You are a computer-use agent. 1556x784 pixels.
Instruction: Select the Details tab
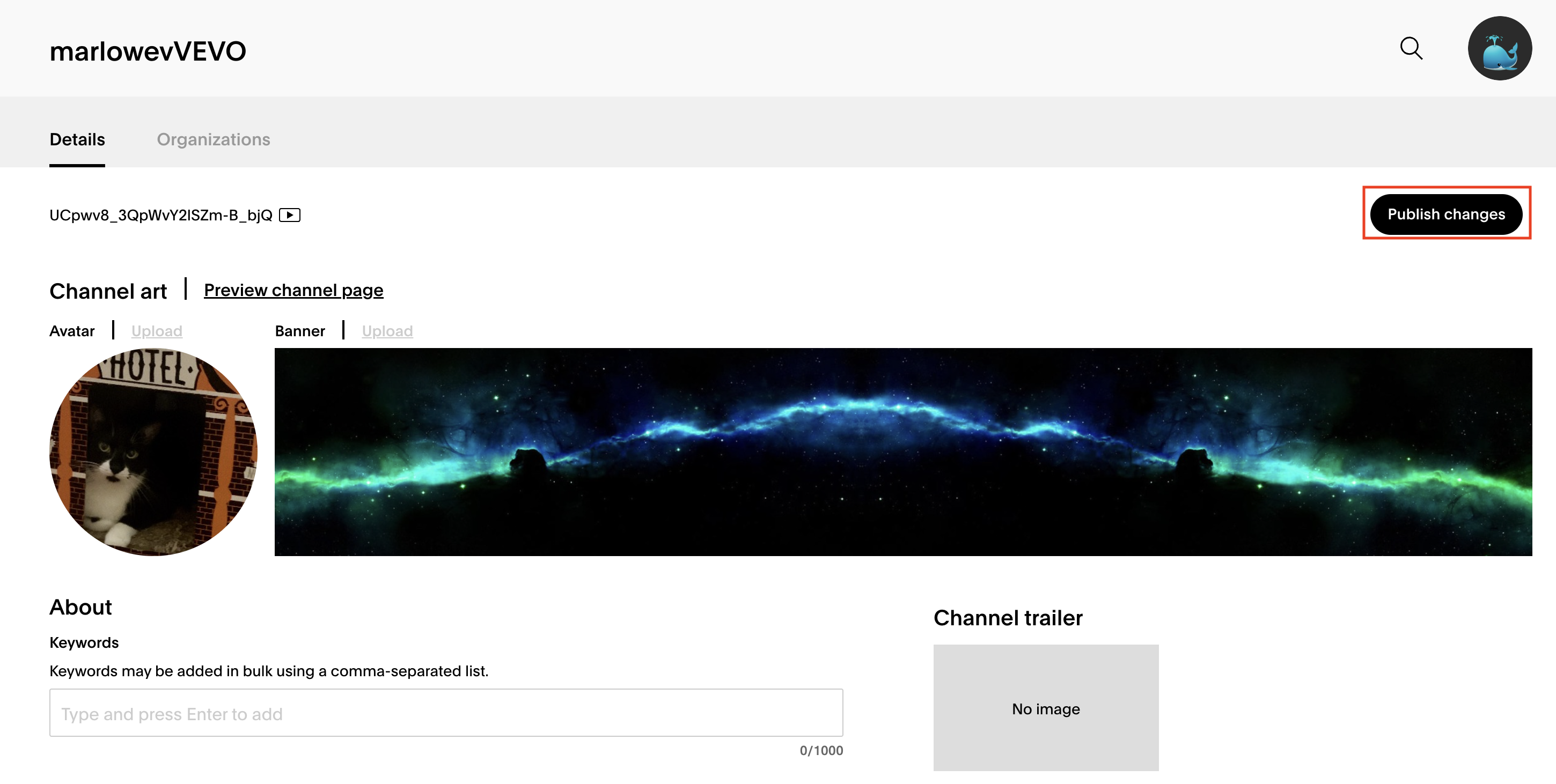pyautogui.click(x=77, y=139)
